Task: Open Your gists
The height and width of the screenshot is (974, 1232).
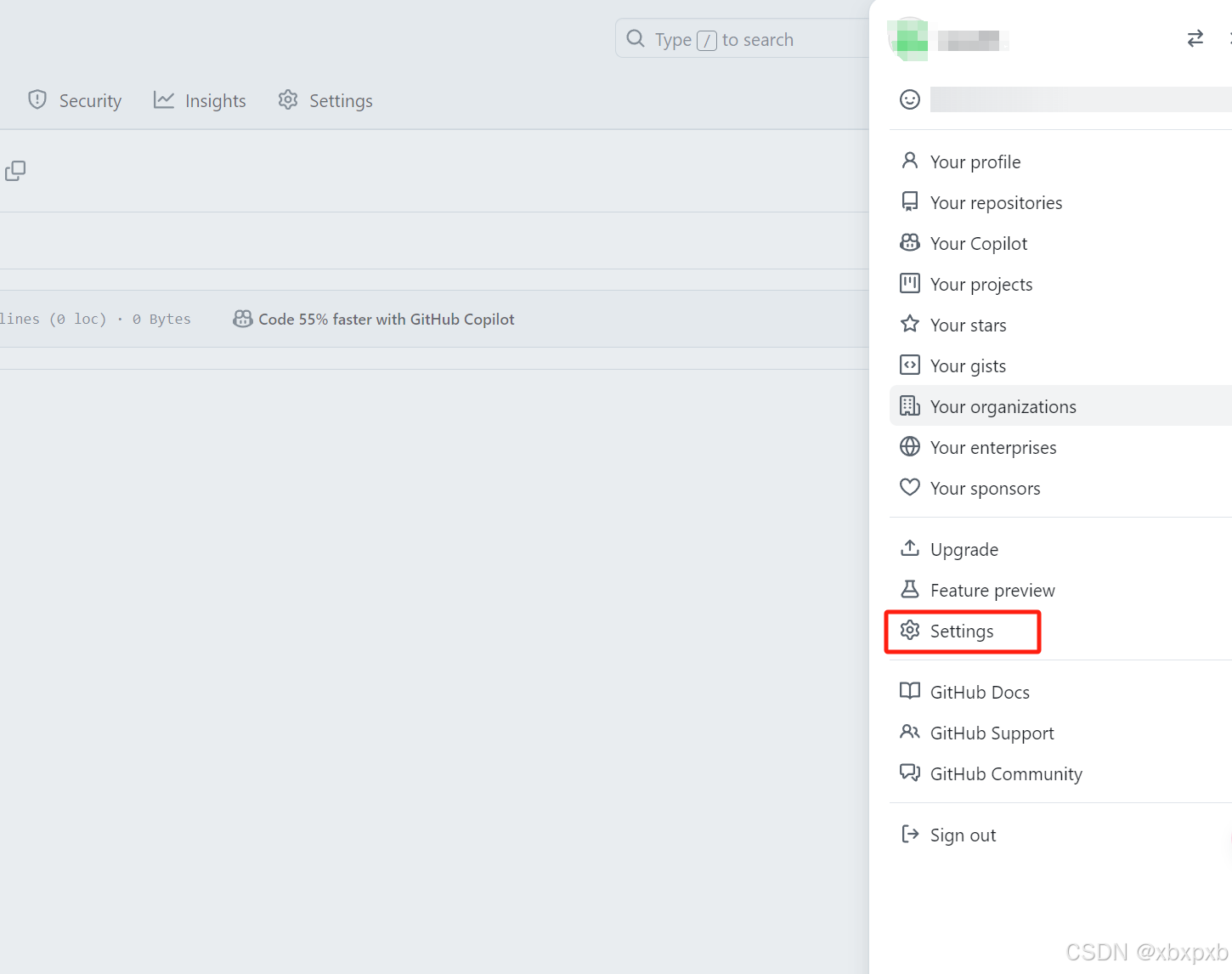Action: (x=1060, y=365)
